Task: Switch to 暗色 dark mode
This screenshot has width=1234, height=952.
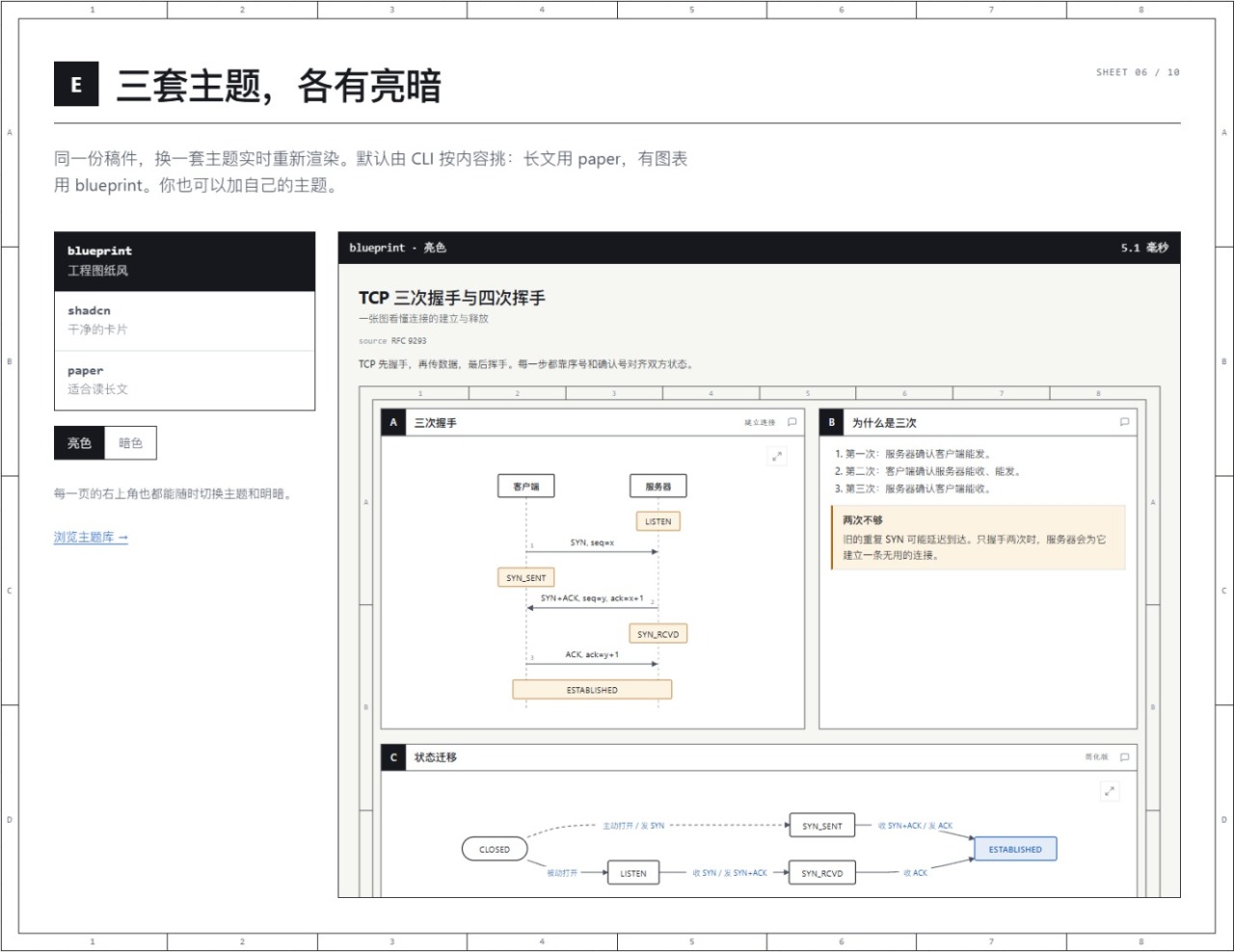Action: (130, 443)
